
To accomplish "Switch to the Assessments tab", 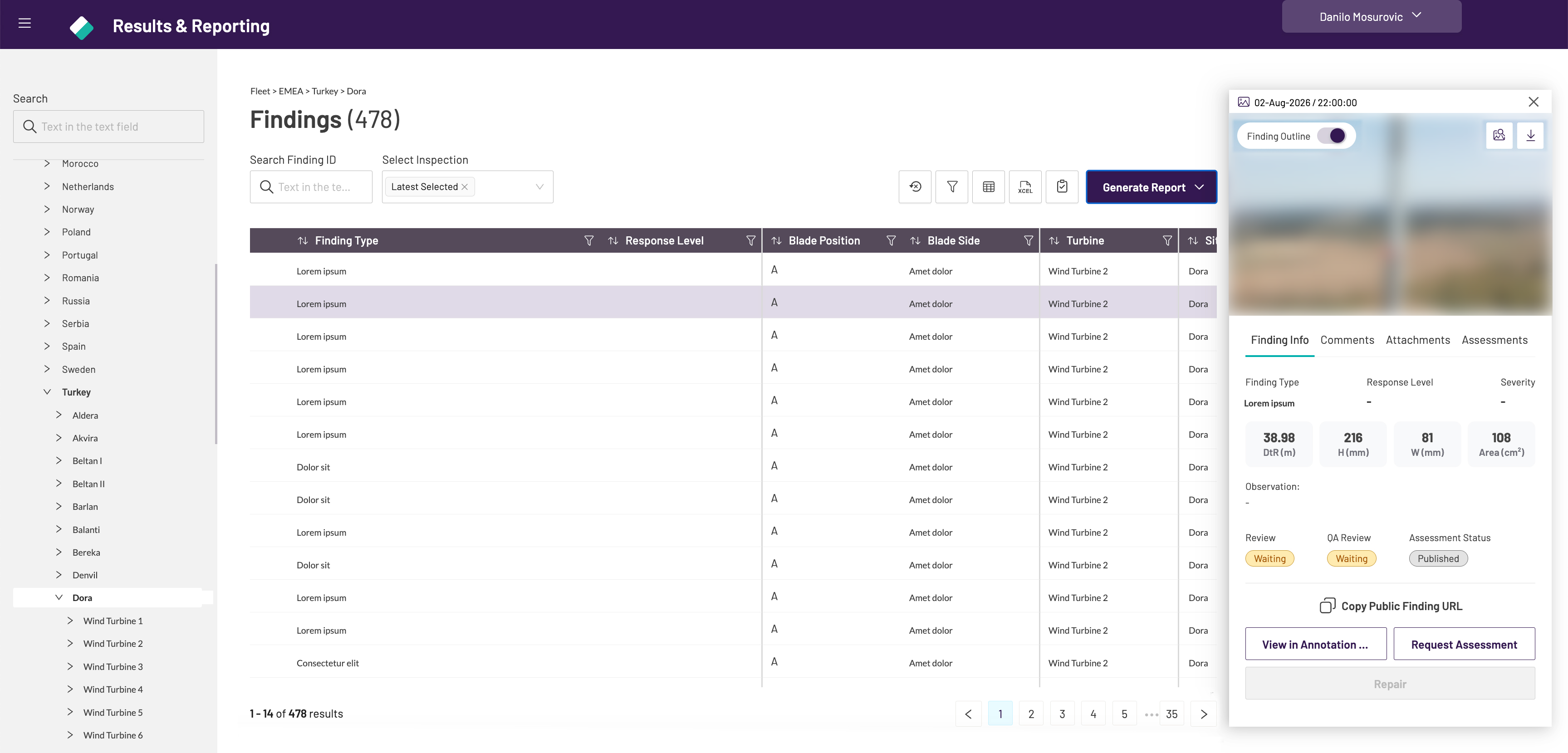I will (1494, 340).
